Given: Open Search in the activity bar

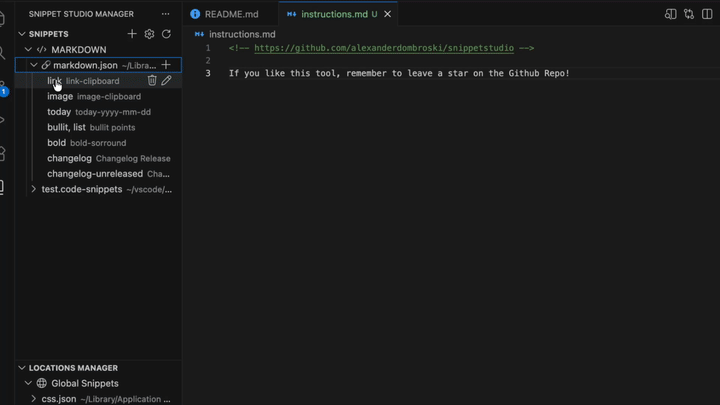Looking at the screenshot, I should point(2,53).
